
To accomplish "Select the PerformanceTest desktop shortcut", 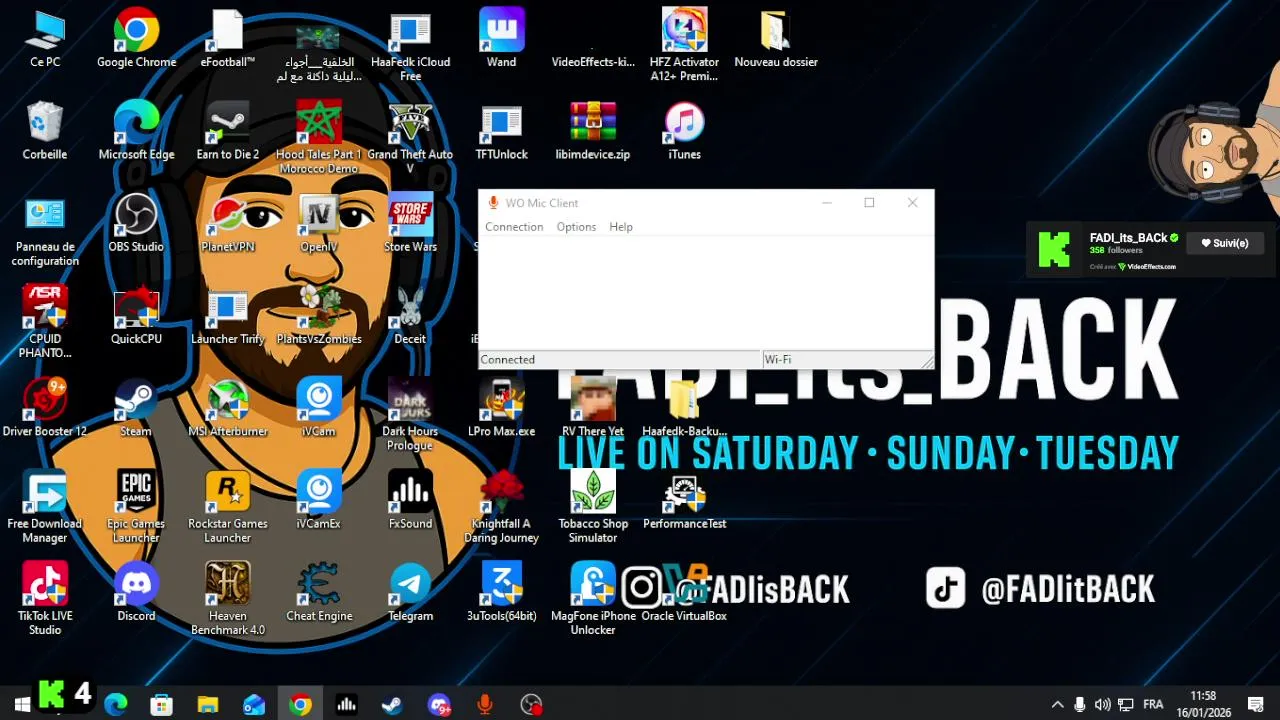I will 684,500.
